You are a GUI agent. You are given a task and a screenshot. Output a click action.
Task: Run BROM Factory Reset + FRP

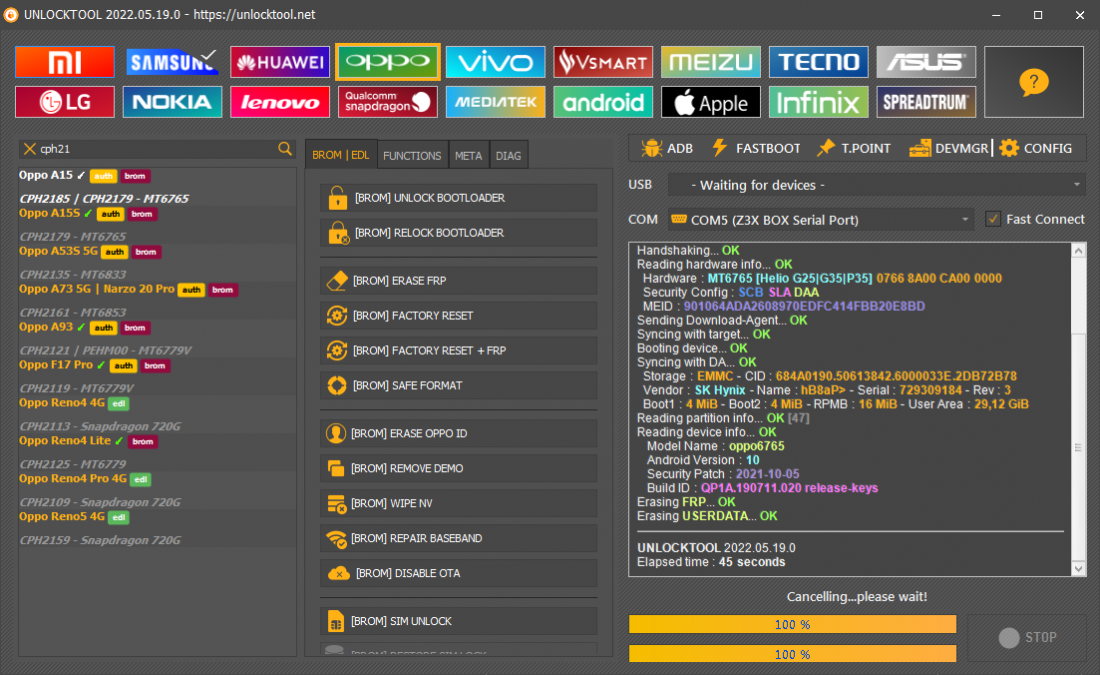coord(459,351)
